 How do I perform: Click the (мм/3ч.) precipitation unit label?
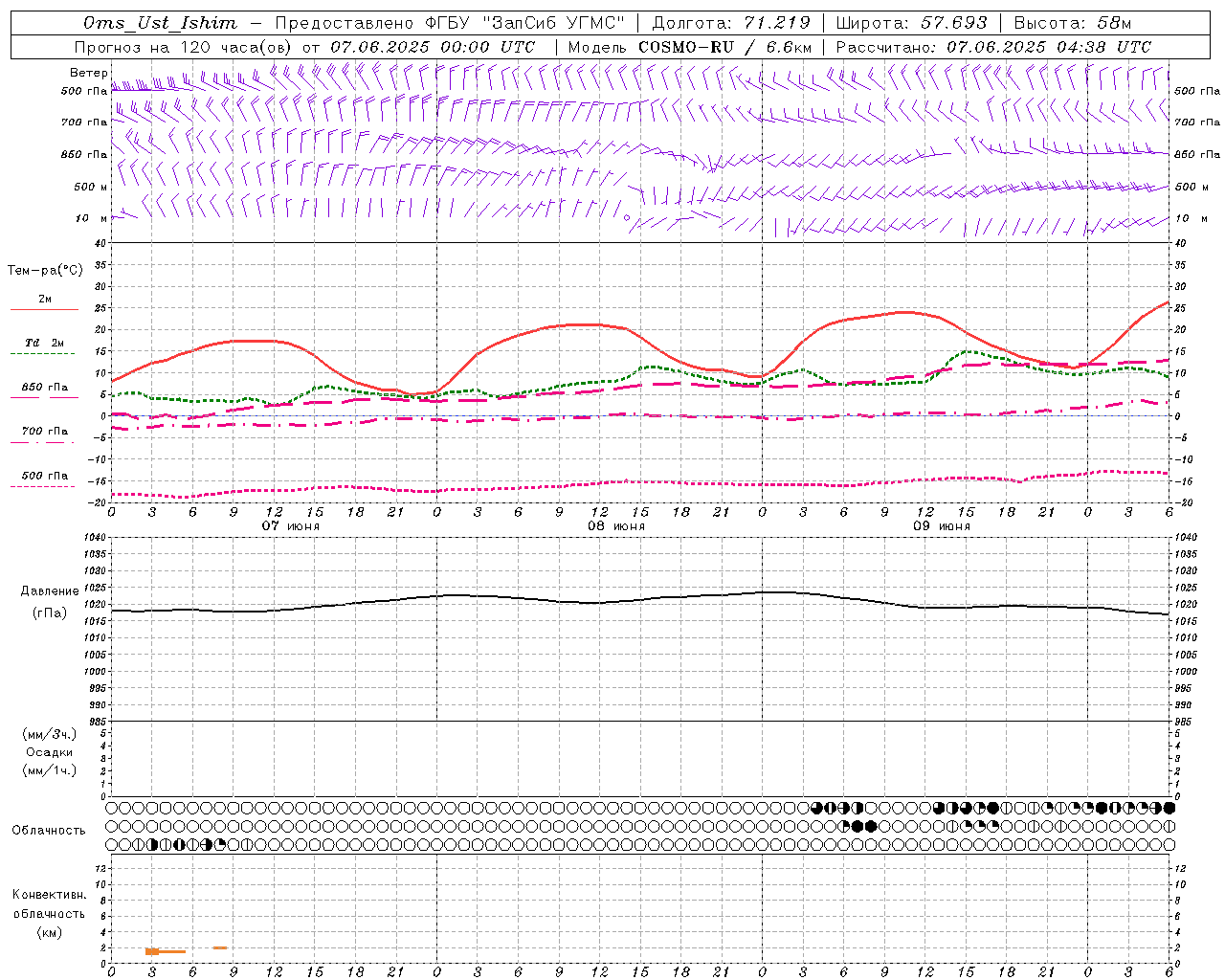coord(50,734)
